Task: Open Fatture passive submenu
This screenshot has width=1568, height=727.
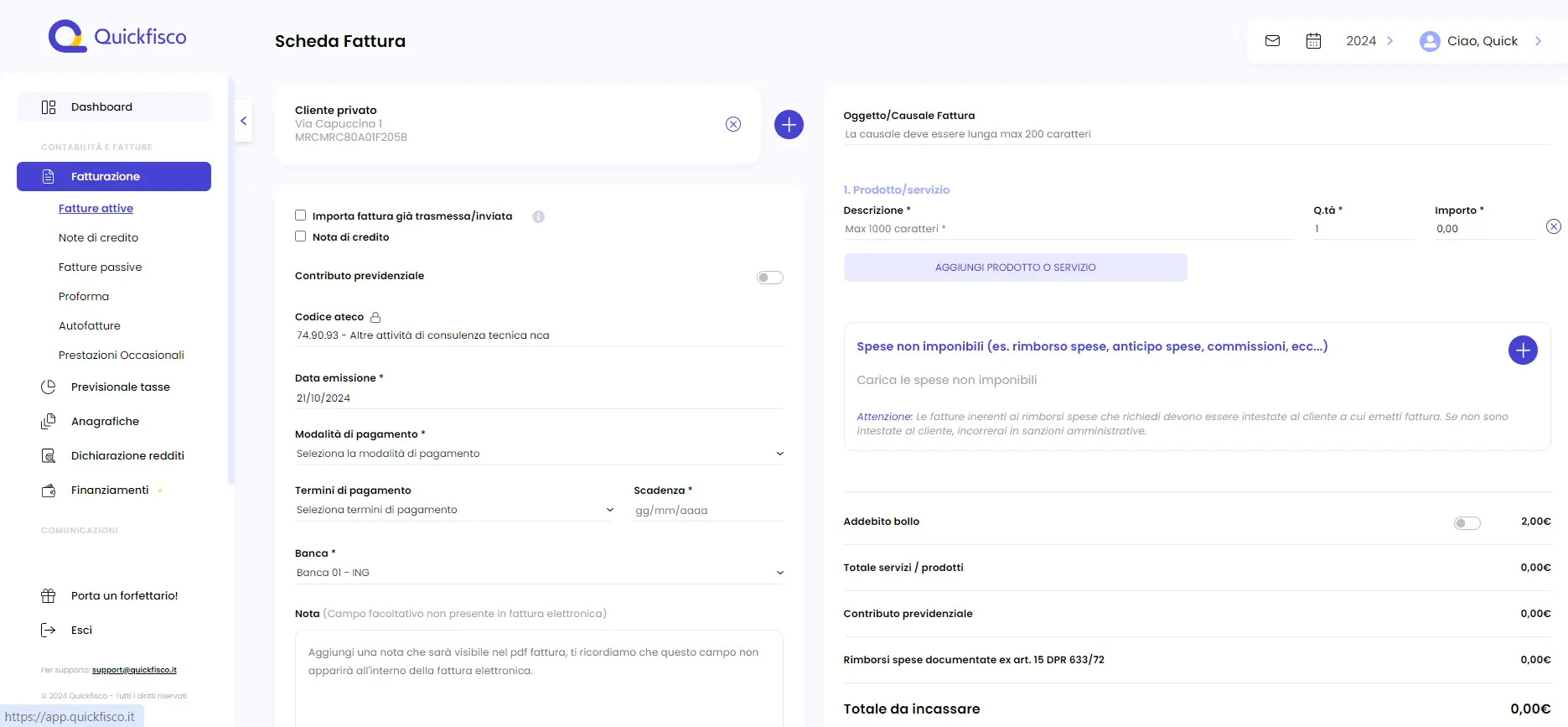Action: pyautogui.click(x=100, y=267)
